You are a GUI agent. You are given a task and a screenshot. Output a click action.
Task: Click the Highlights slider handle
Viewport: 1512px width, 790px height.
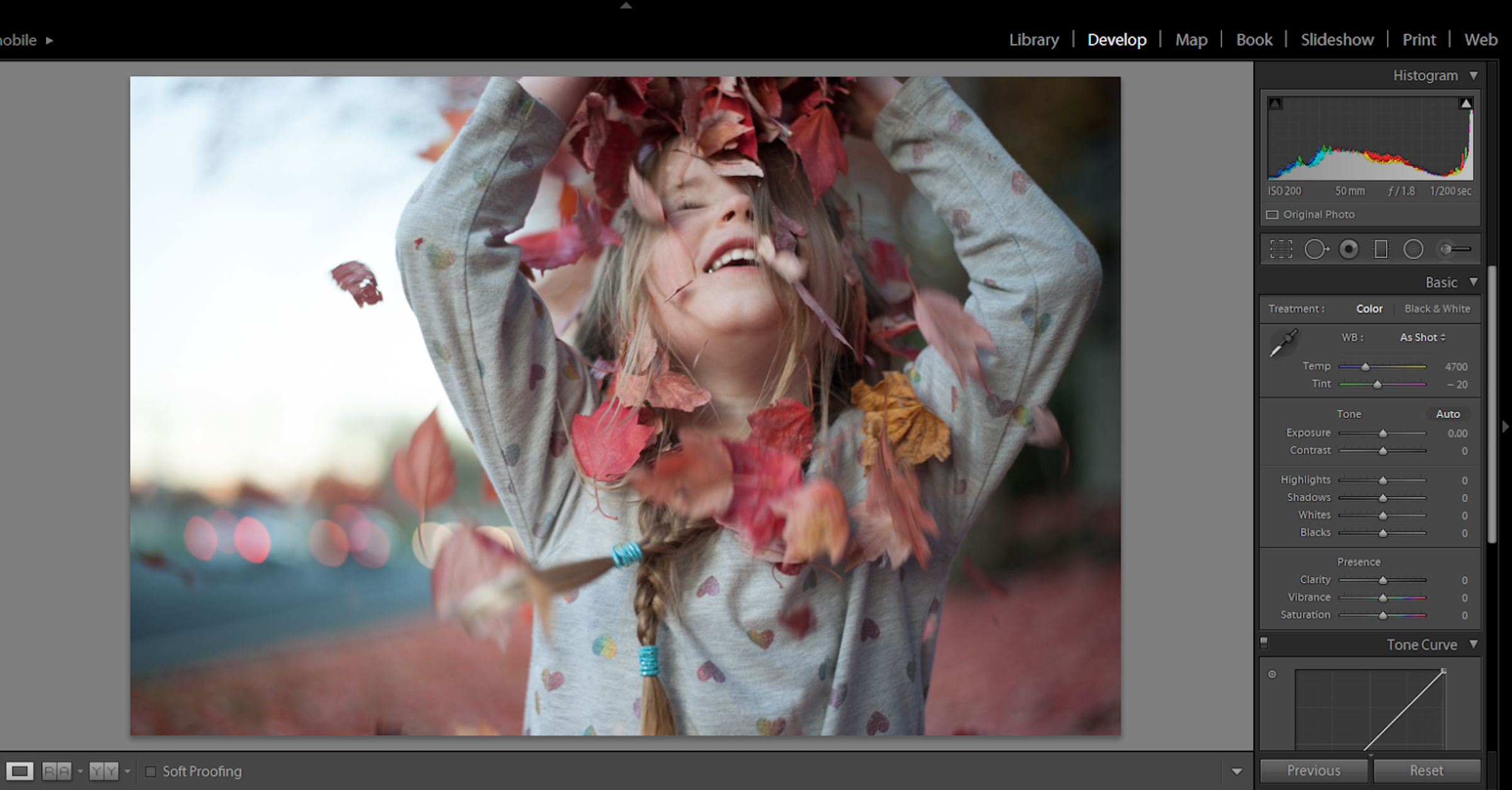click(x=1383, y=481)
